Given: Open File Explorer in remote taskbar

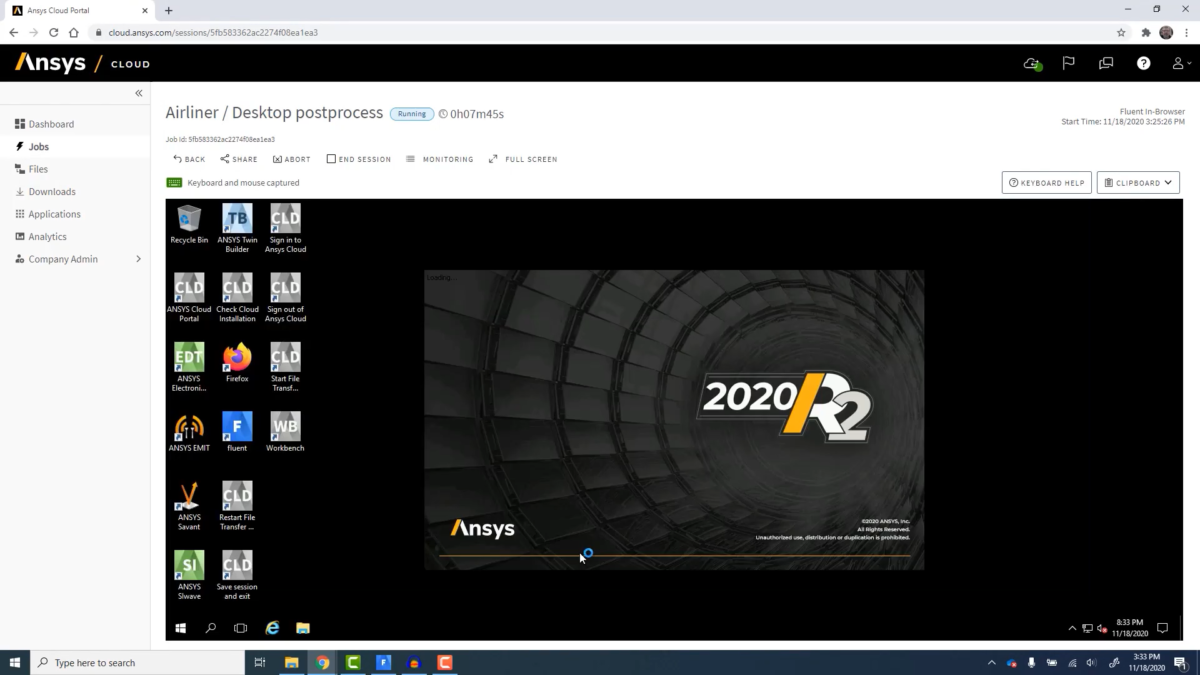Looking at the screenshot, I should pos(302,628).
